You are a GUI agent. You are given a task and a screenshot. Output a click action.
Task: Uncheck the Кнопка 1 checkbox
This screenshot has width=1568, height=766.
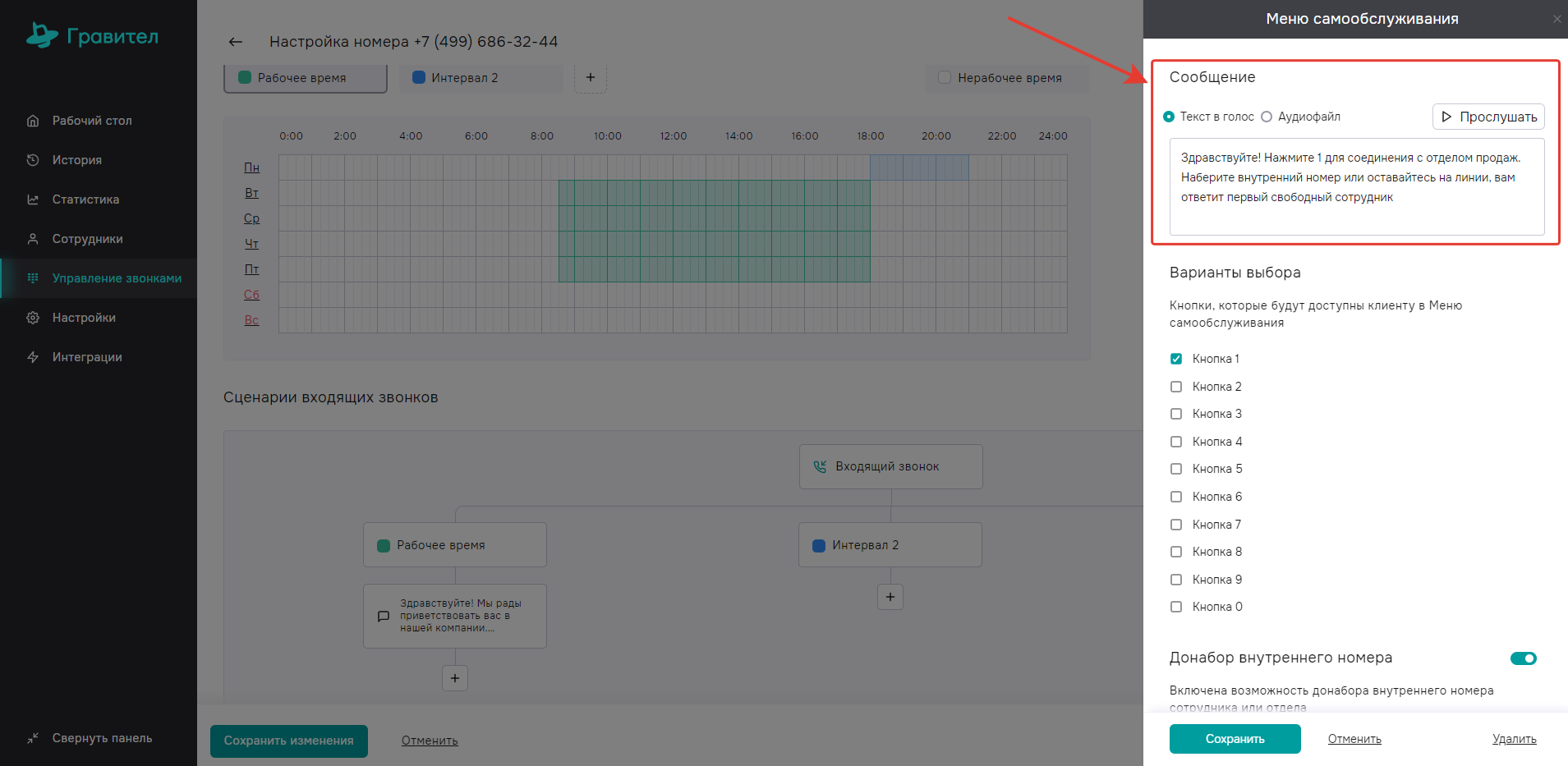click(x=1176, y=359)
